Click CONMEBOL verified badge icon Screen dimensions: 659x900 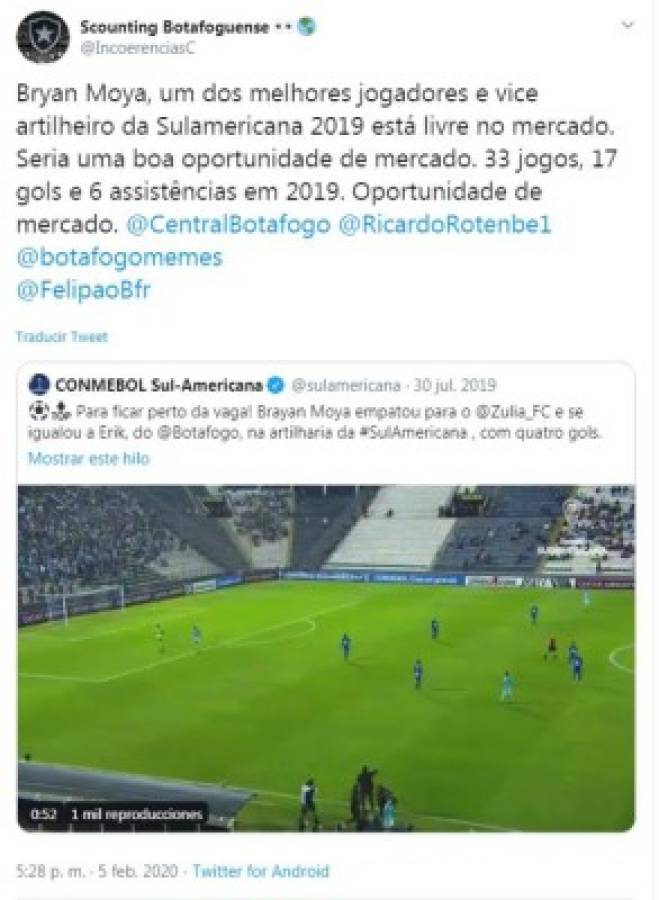coord(276,385)
